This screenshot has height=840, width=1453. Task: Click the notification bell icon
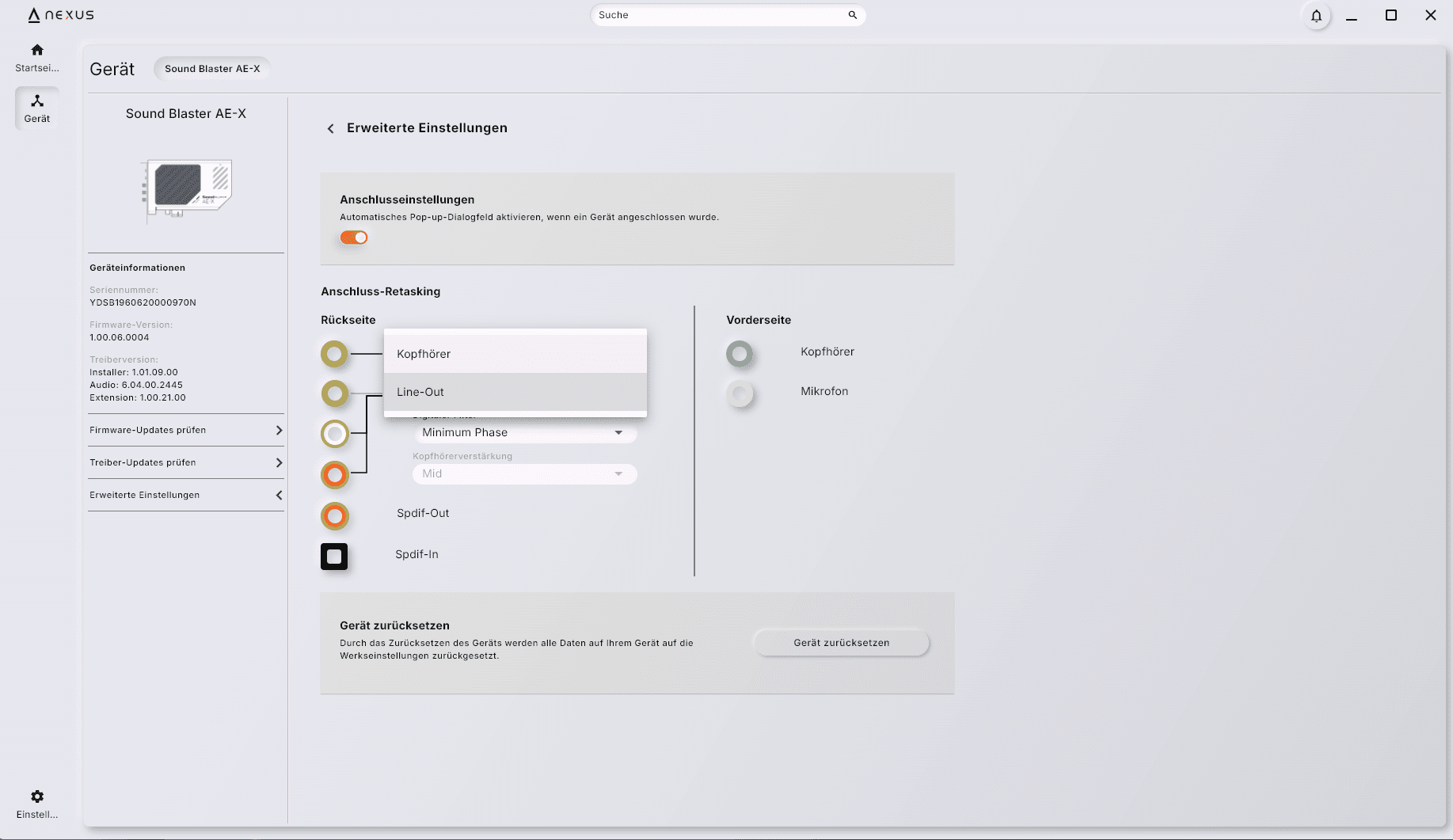coord(1316,16)
